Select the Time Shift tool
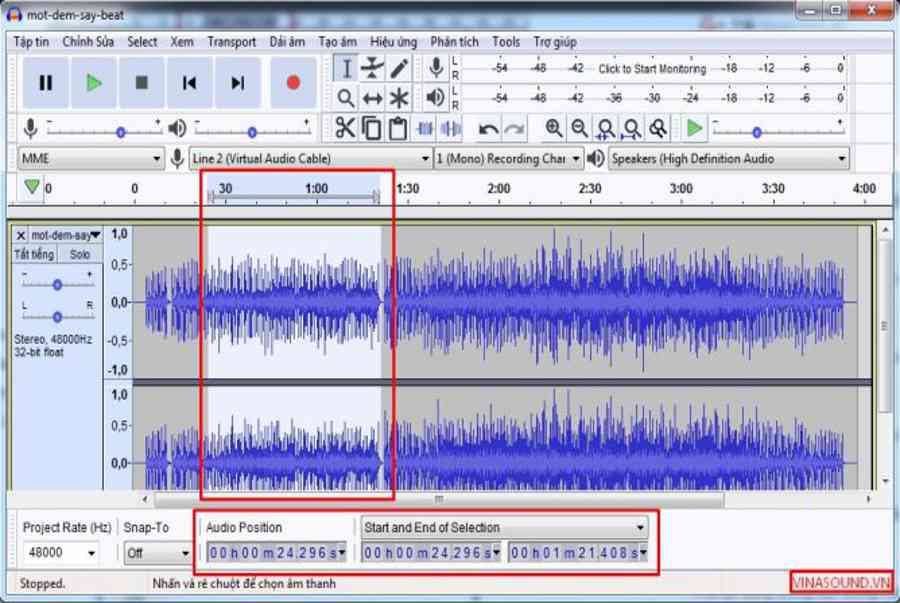 [x=372, y=98]
